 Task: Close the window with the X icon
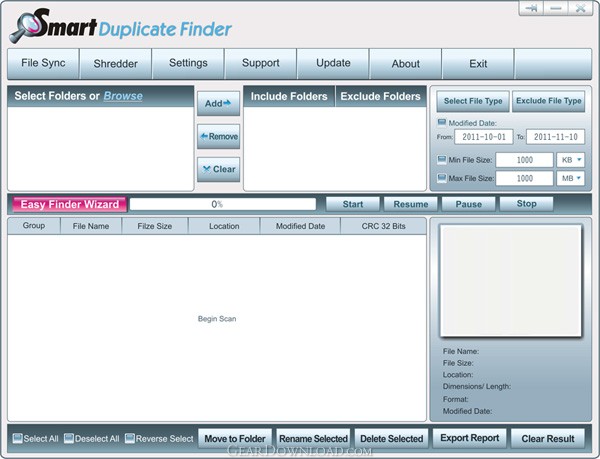coord(580,8)
